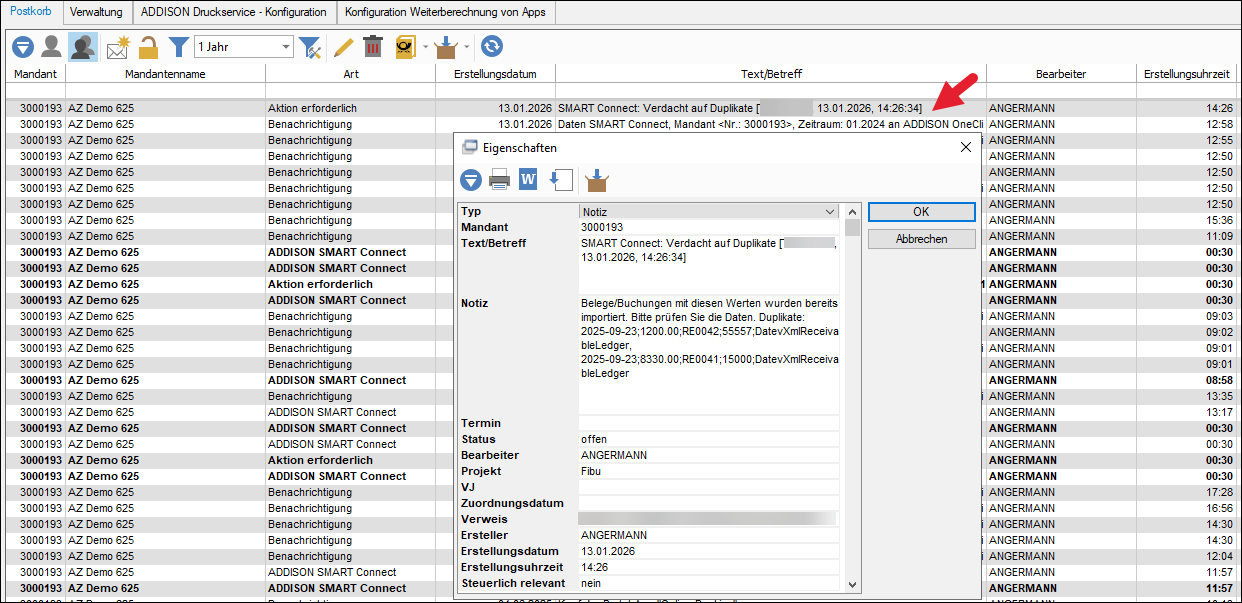Open the ADDISON Druckservice - Konfiguration tab
Viewport: 1242px width, 603px height.
[234, 12]
